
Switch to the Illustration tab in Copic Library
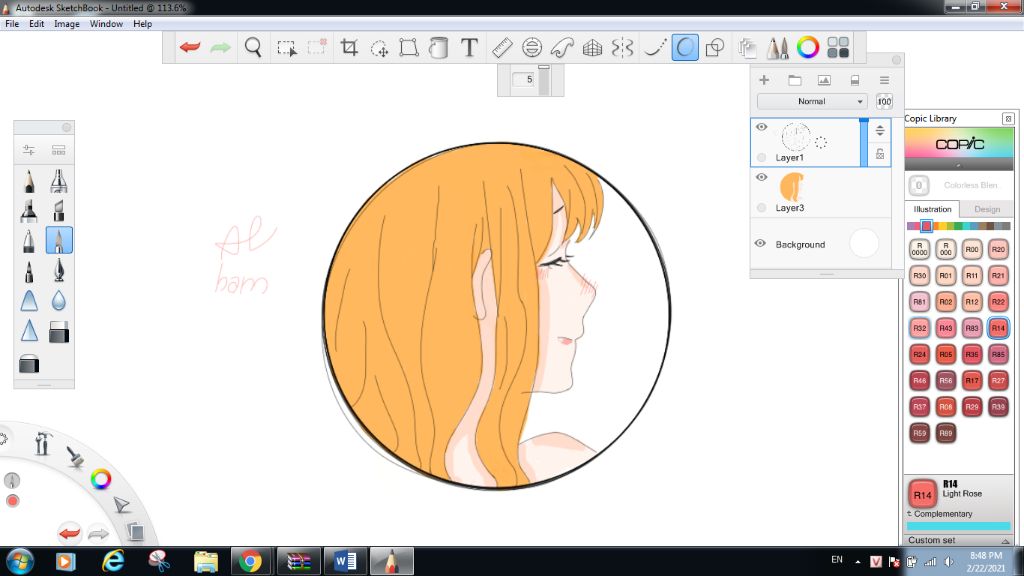click(932, 209)
